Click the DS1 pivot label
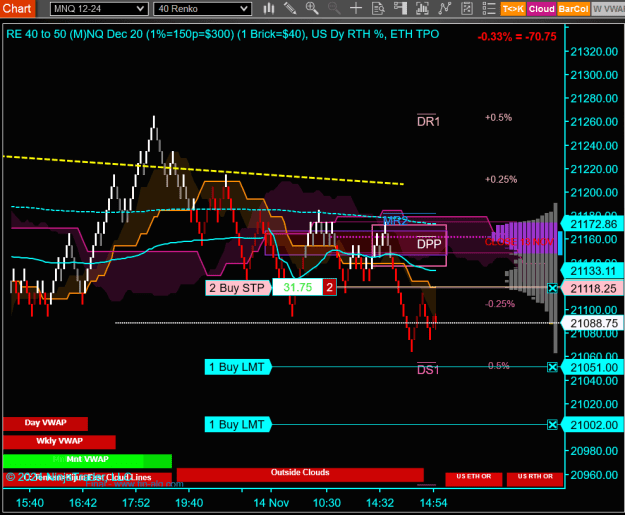 pos(428,370)
